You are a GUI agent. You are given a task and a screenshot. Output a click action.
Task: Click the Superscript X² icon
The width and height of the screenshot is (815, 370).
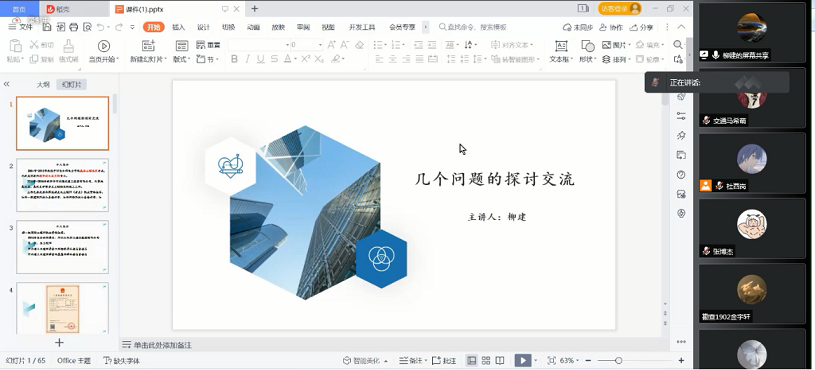[306, 59]
